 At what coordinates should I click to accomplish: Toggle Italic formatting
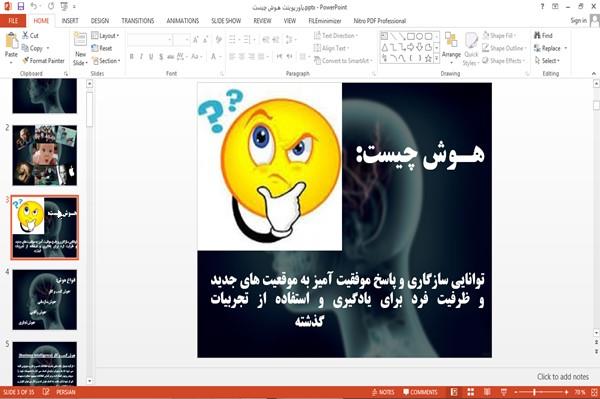(x=141, y=57)
